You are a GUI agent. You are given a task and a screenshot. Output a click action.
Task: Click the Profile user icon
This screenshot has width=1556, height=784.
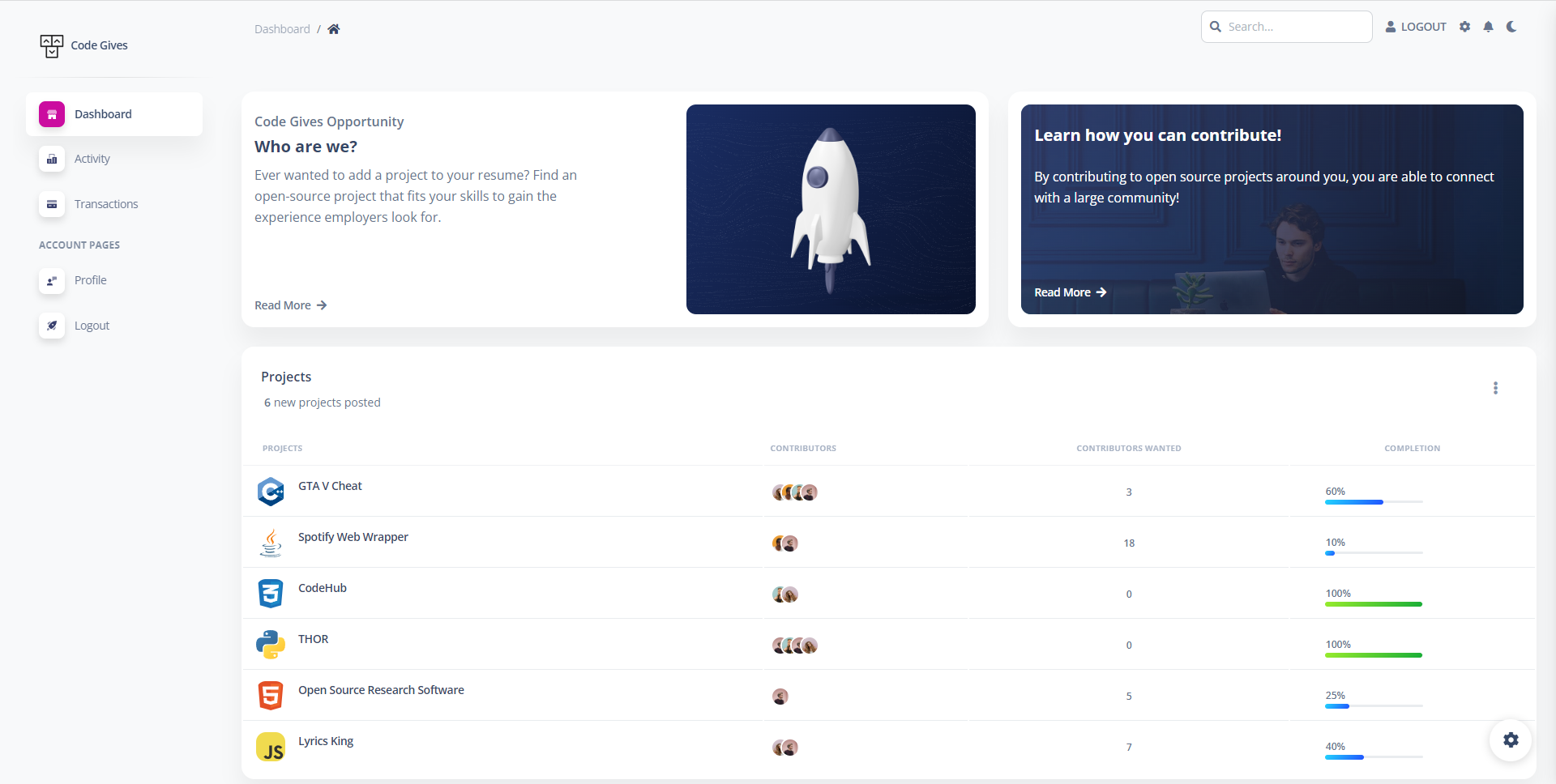click(52, 281)
